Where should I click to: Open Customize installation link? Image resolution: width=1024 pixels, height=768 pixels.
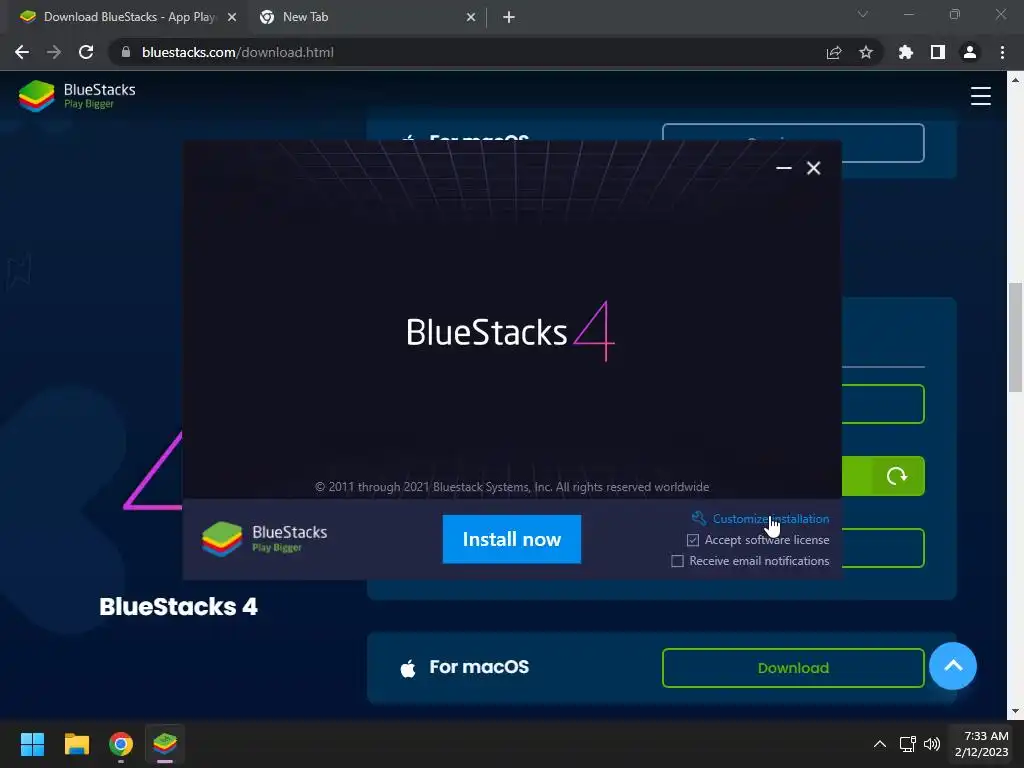771,519
